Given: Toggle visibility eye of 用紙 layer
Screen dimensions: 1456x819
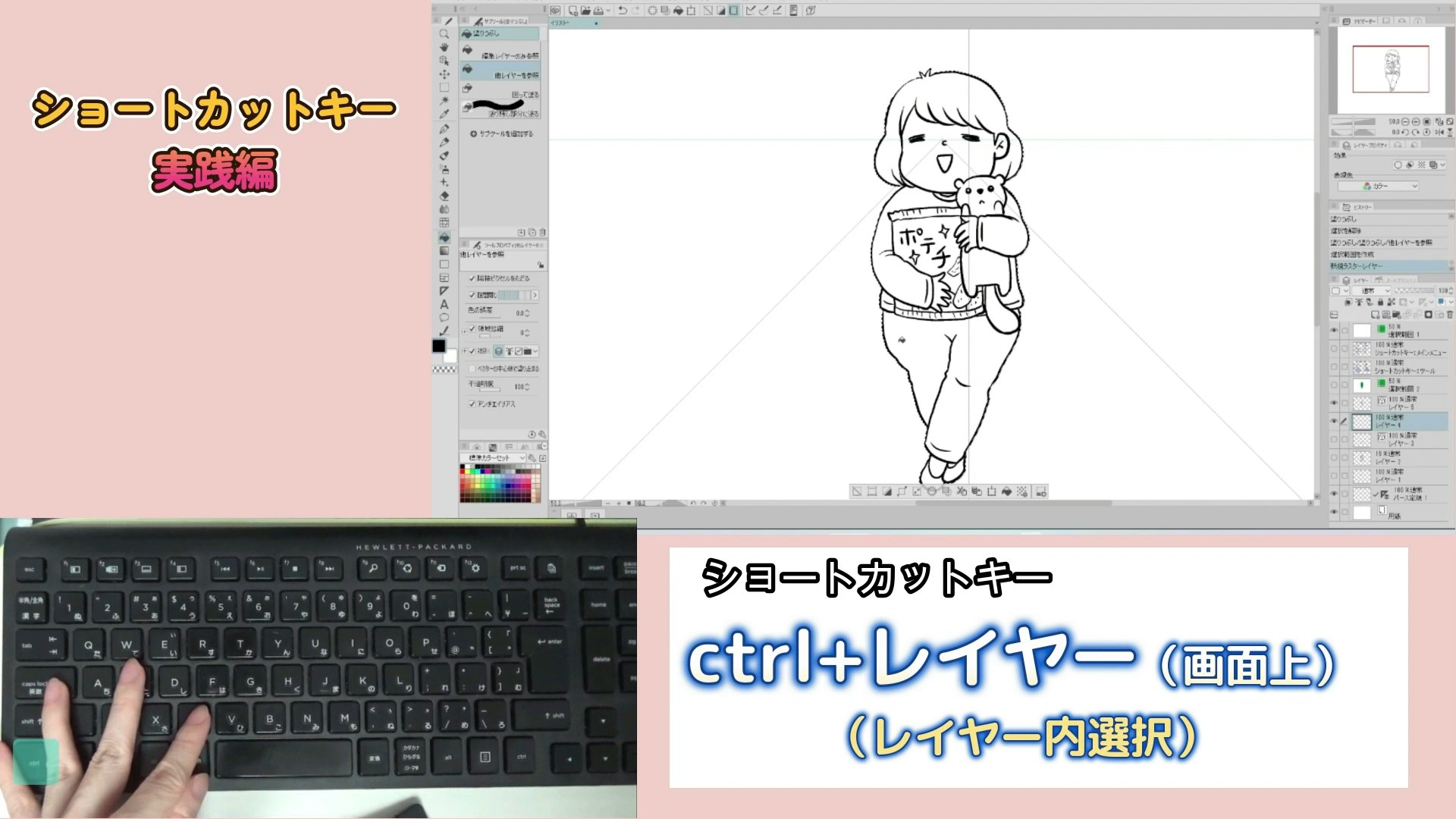Looking at the screenshot, I should [x=1334, y=512].
